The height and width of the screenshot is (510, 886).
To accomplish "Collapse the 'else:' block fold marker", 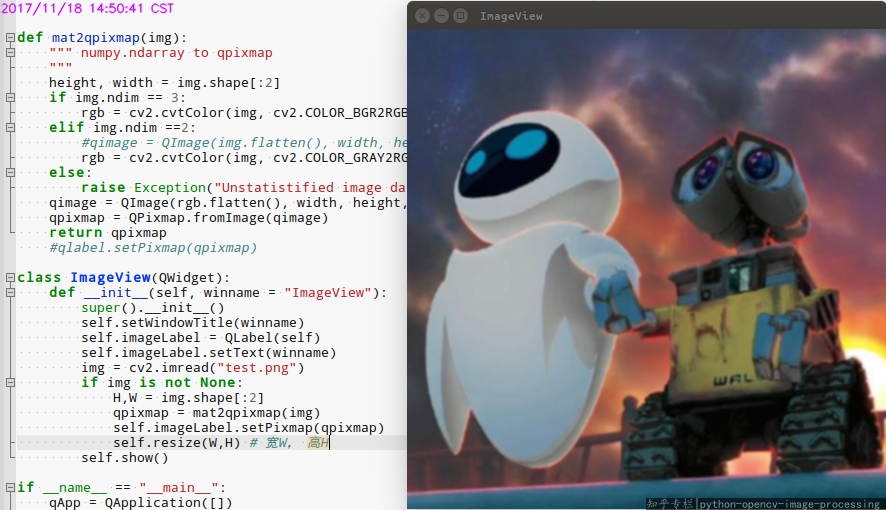I will click(x=10, y=172).
